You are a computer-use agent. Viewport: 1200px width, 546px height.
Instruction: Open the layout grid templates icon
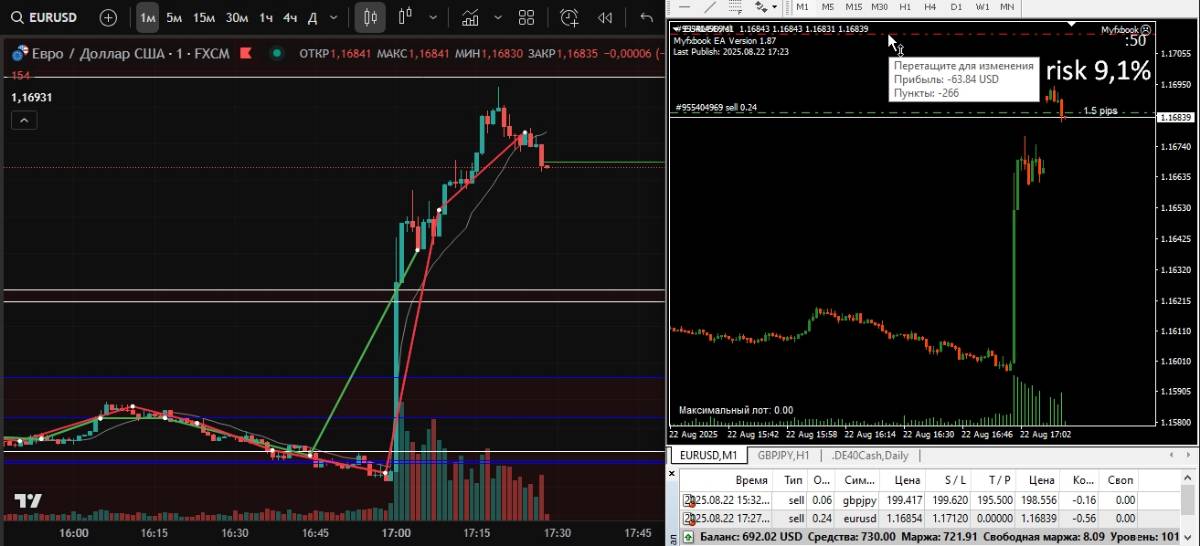pyautogui.click(x=527, y=17)
